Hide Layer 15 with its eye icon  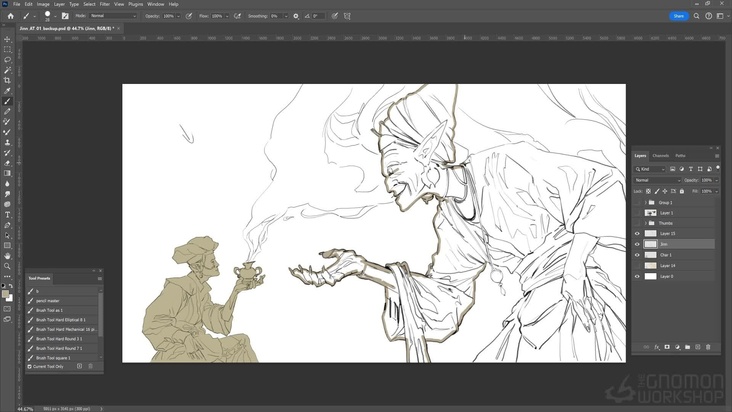click(x=637, y=234)
